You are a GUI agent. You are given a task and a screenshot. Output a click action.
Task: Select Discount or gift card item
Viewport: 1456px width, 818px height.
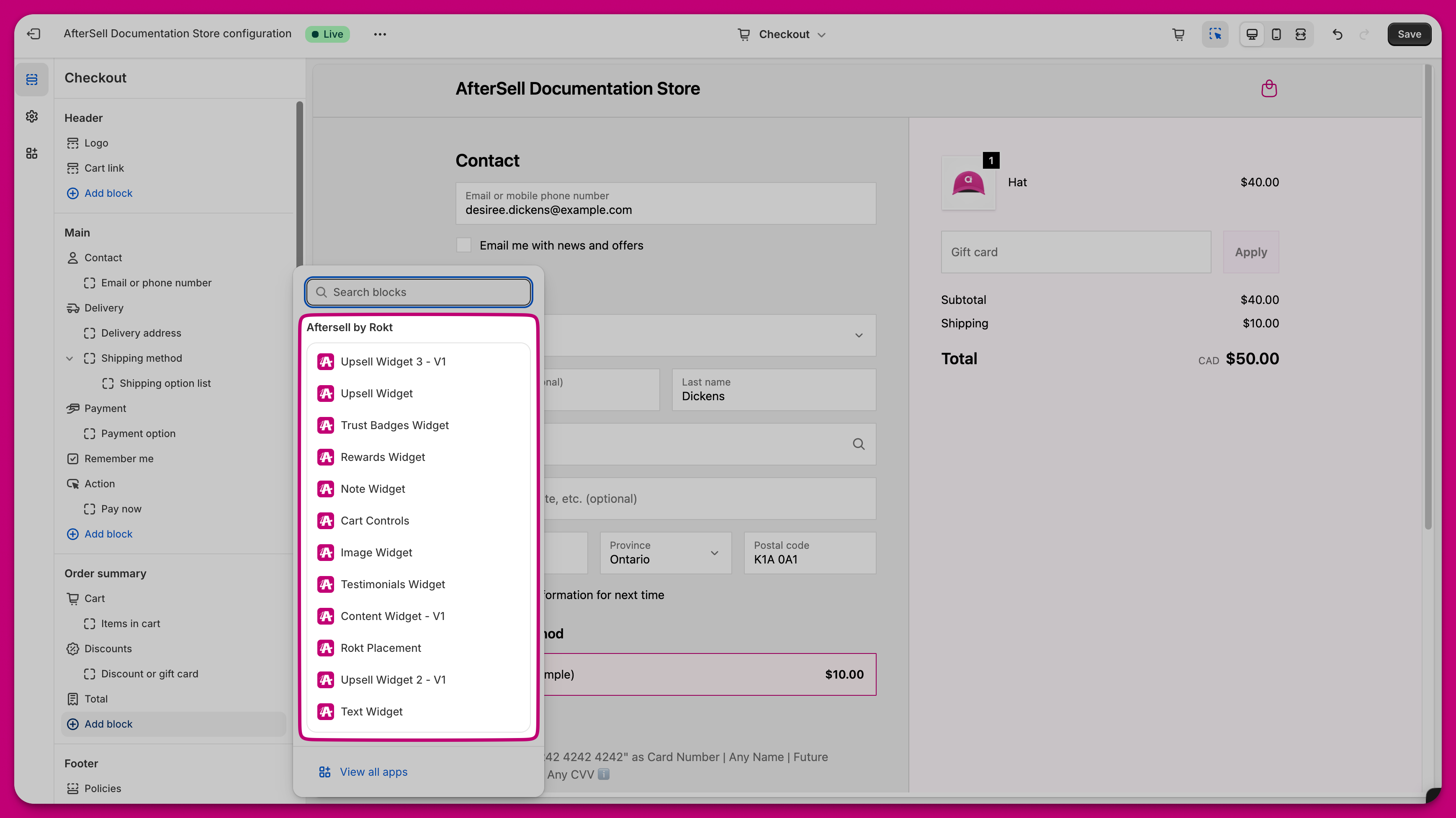(x=149, y=674)
